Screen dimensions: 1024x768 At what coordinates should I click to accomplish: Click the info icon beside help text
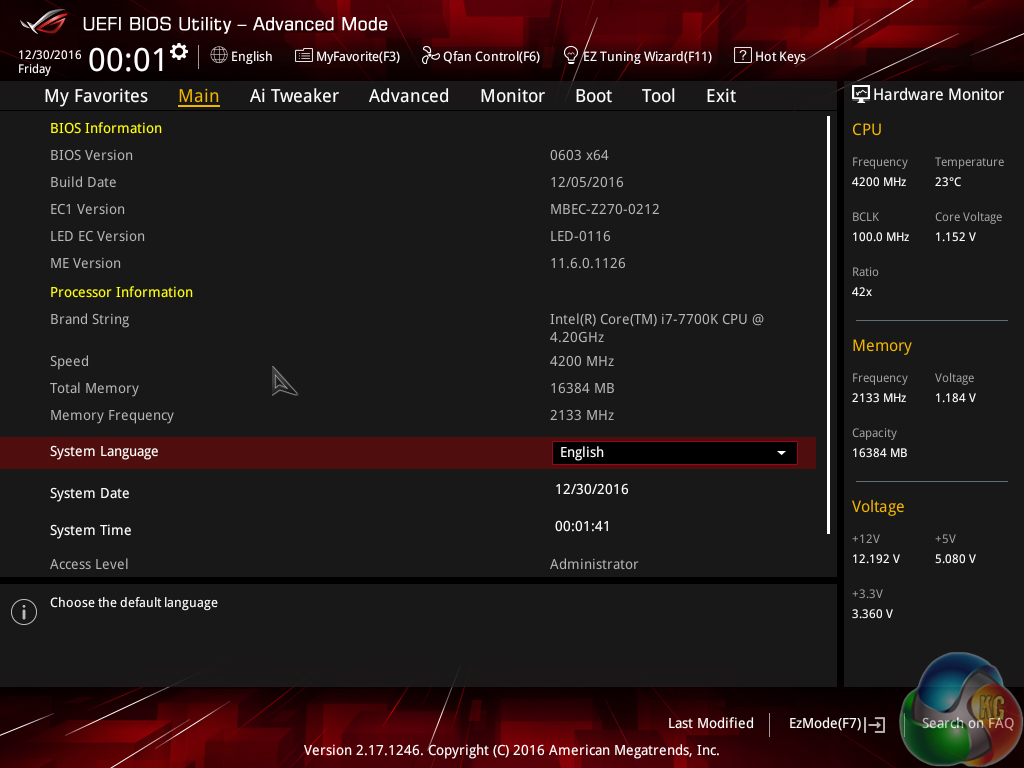coord(23,612)
